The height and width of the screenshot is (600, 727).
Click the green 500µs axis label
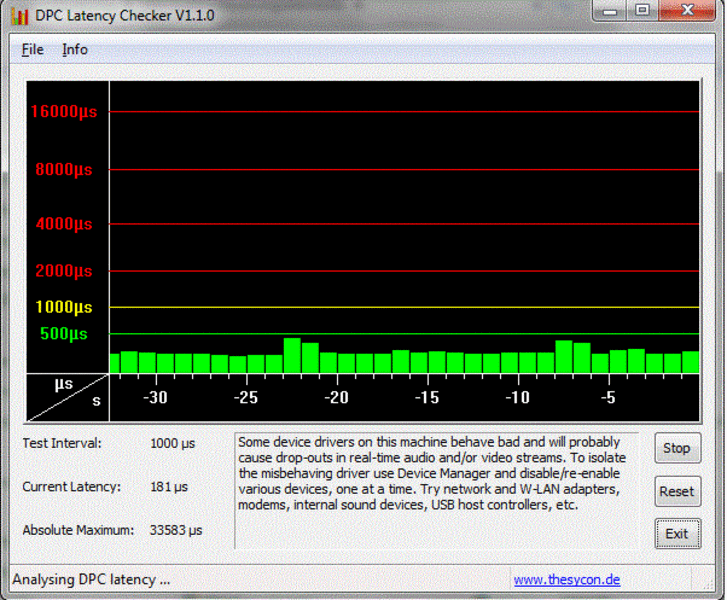point(64,333)
